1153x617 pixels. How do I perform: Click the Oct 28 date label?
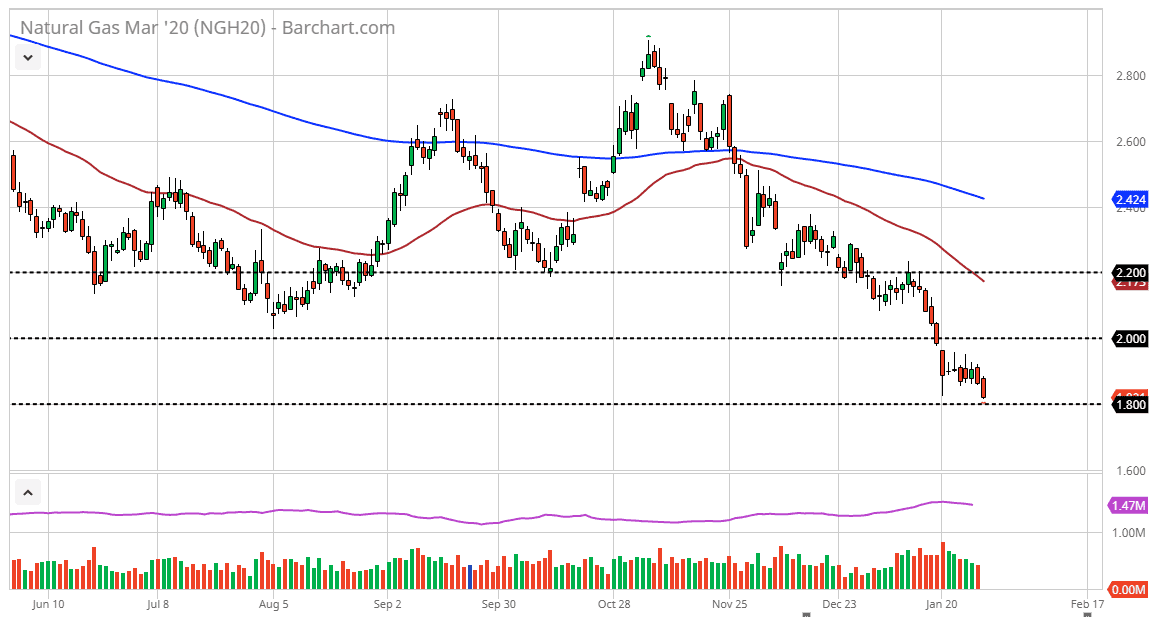[x=614, y=604]
